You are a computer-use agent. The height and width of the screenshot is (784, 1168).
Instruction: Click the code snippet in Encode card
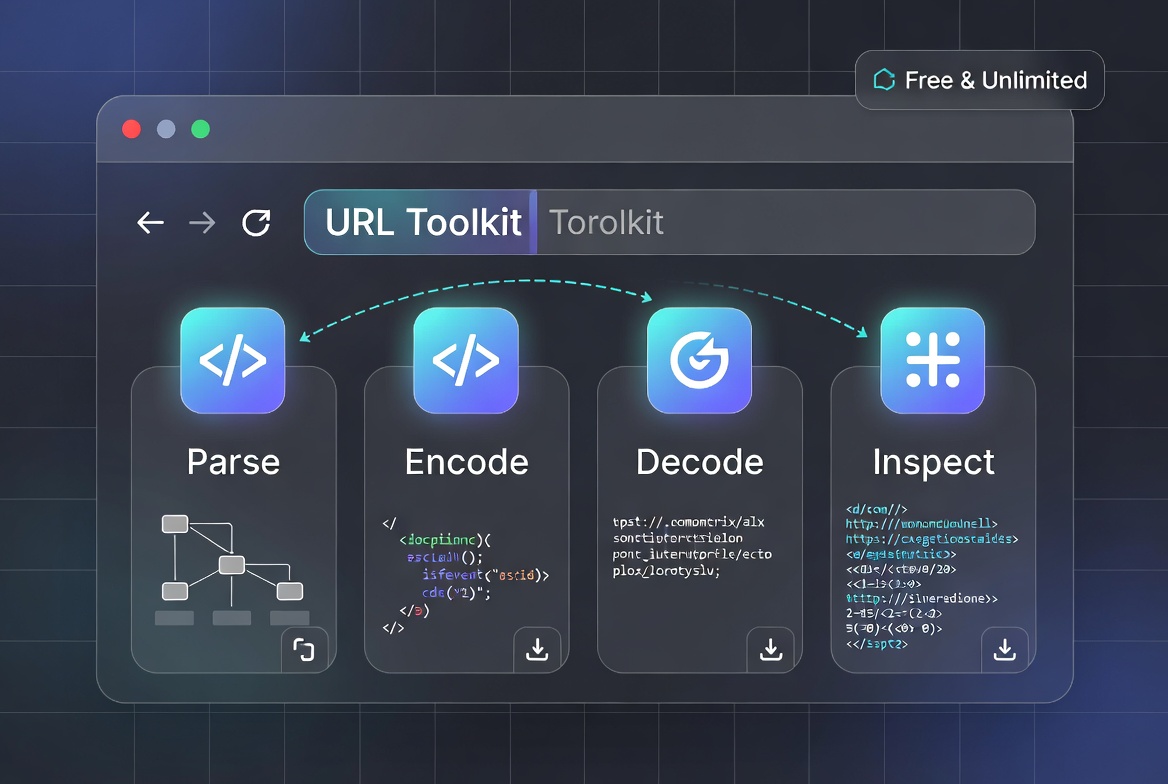[x=466, y=575]
